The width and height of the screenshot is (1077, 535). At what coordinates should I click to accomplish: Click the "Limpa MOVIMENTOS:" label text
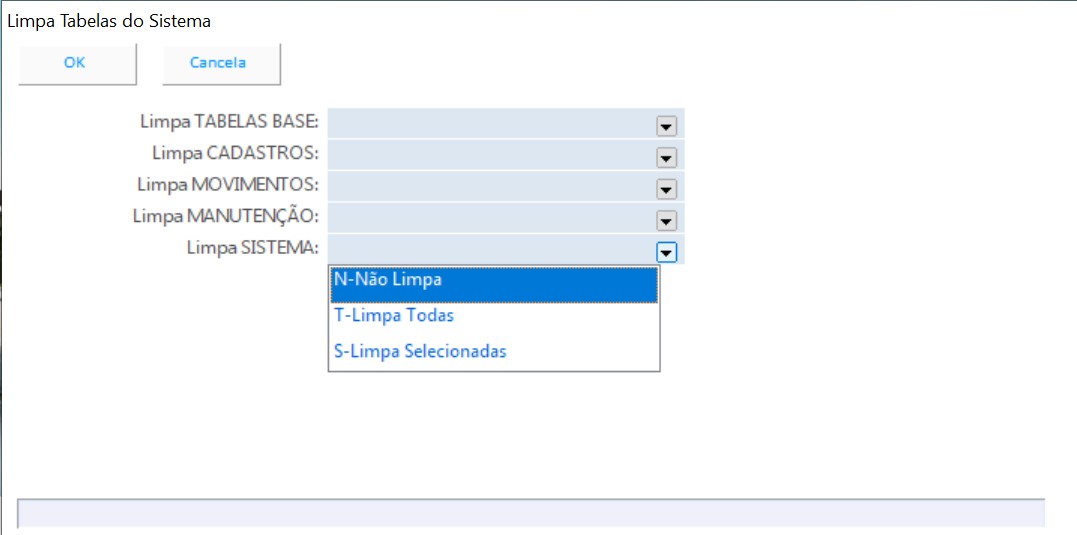point(227,185)
